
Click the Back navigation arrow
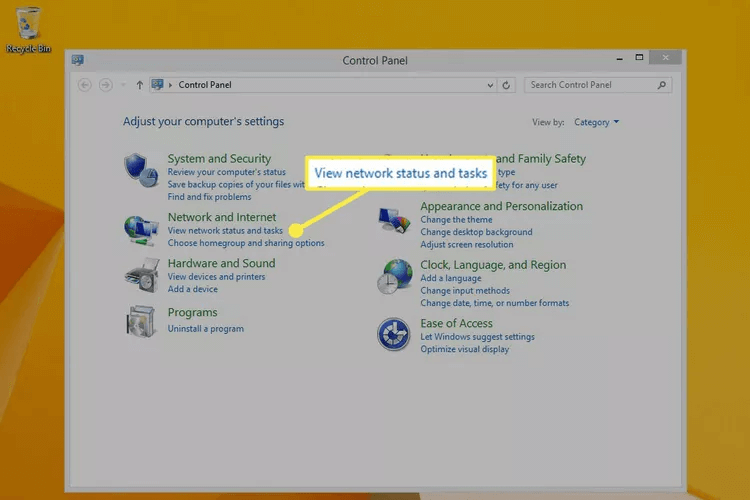click(85, 85)
